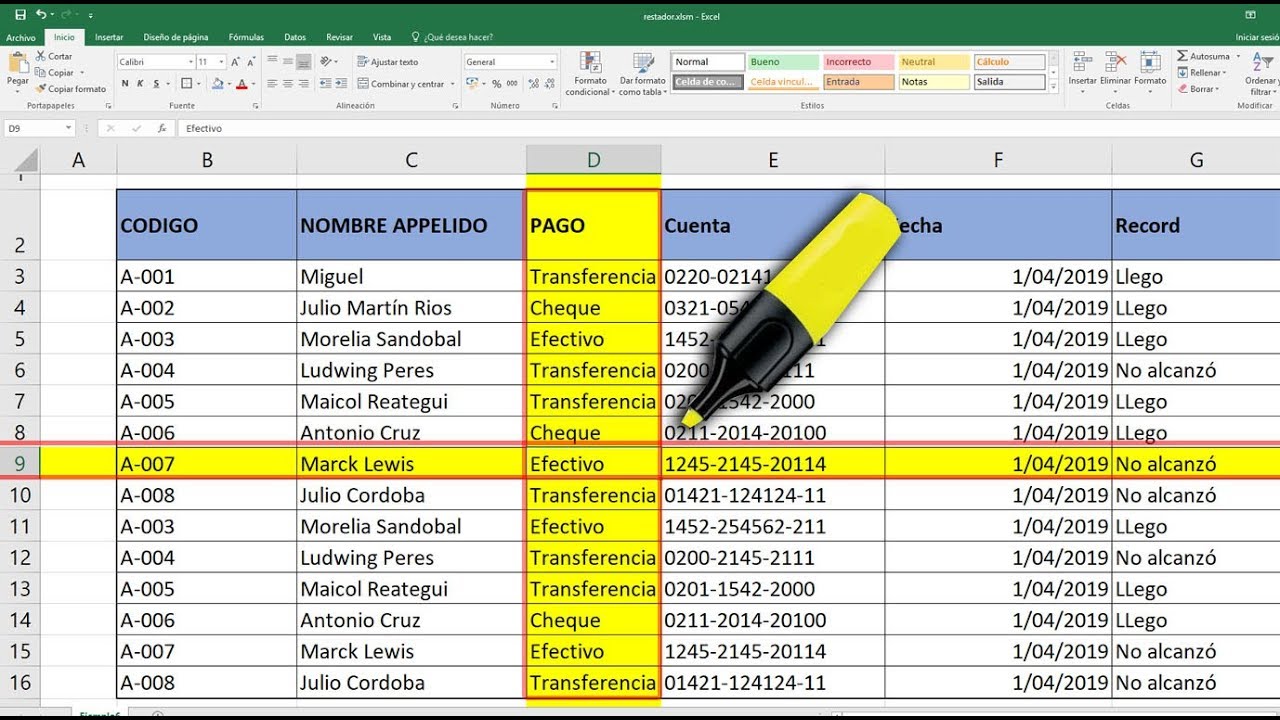
Task: Align text to bottom
Action: pos(303,62)
